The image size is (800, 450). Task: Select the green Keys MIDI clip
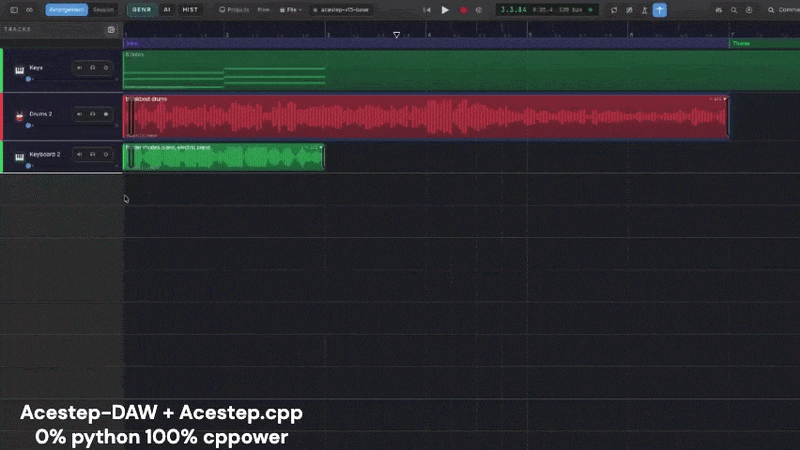point(461,70)
